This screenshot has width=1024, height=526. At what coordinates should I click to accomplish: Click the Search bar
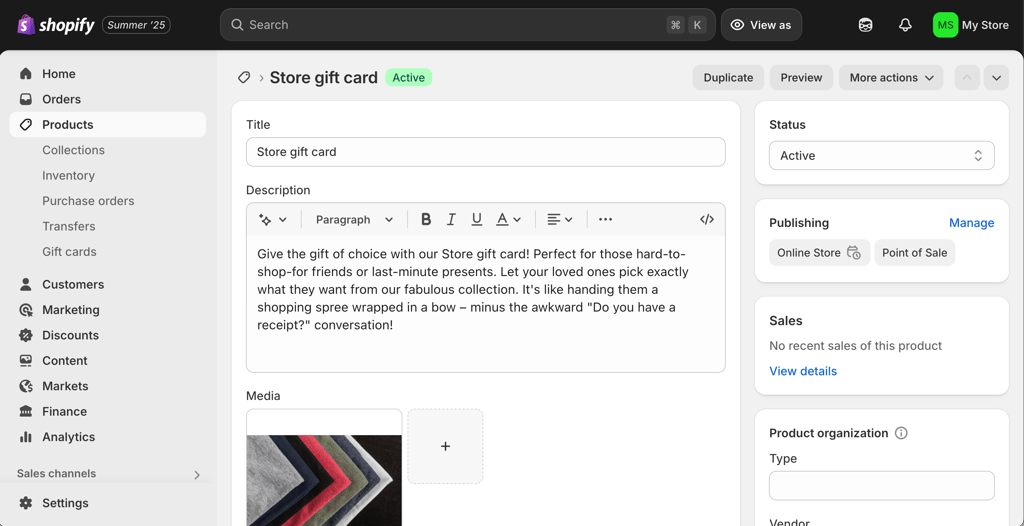(468, 25)
